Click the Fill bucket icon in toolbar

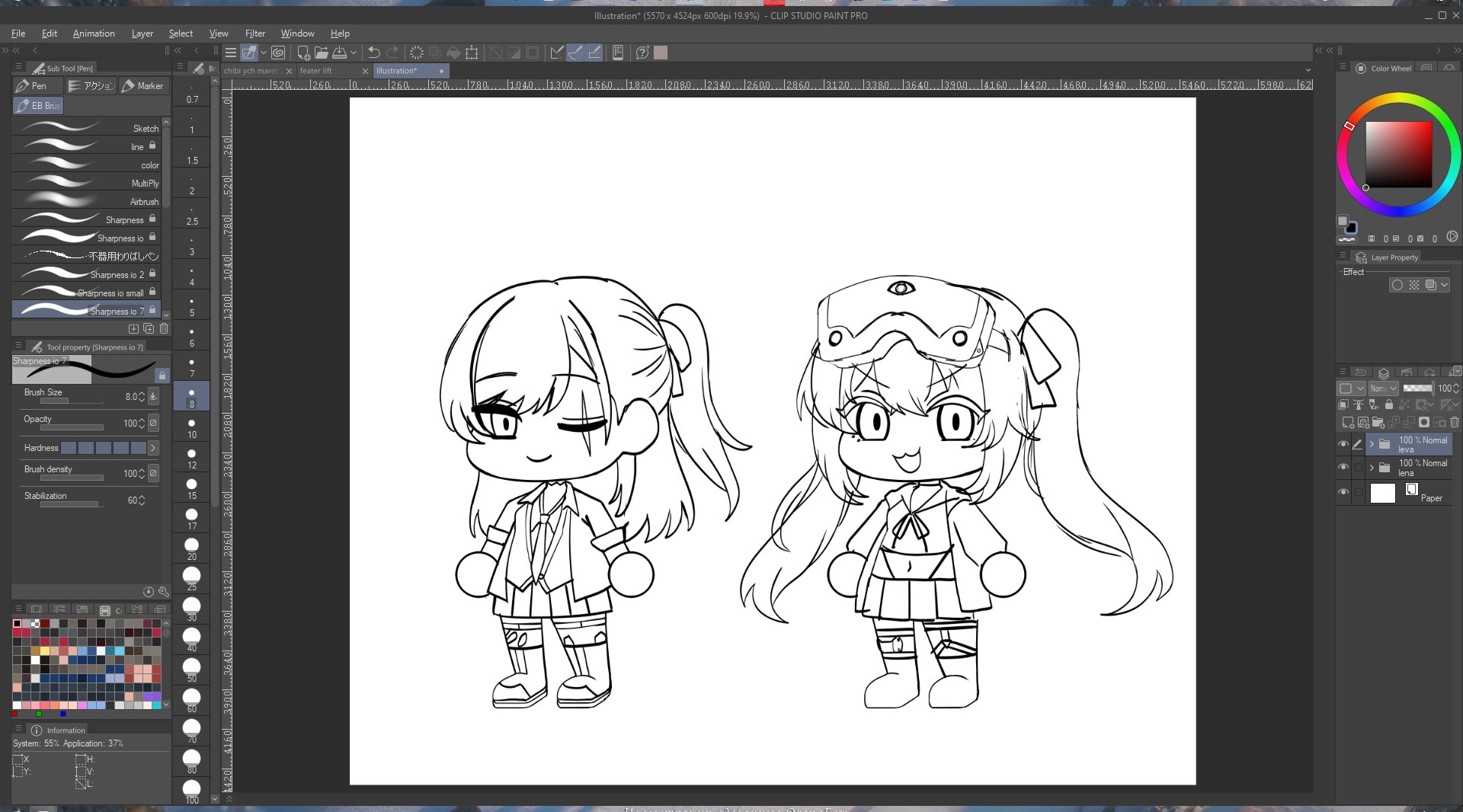pos(453,53)
